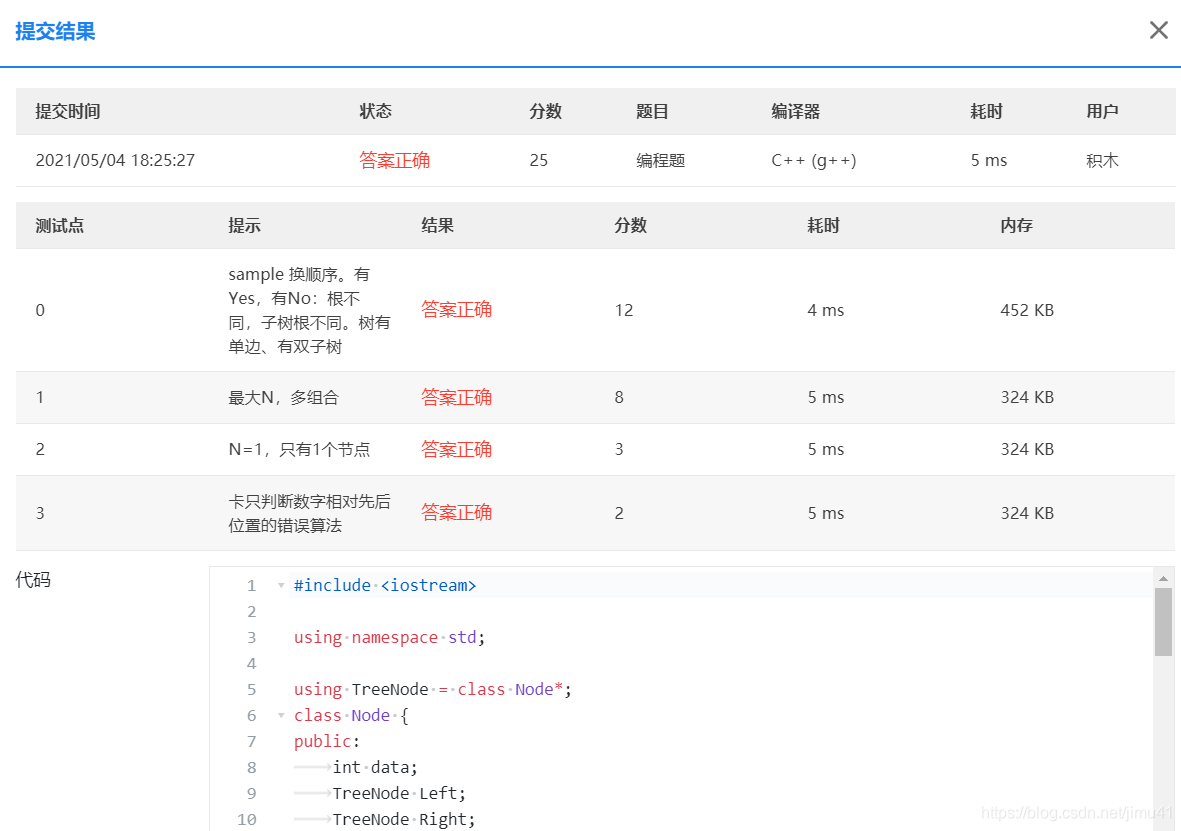Click the overall status 答案正确 in submission row

tap(394, 160)
